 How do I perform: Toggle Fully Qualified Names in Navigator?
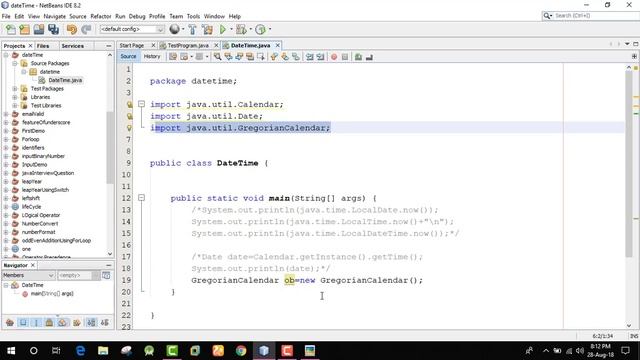[77, 322]
